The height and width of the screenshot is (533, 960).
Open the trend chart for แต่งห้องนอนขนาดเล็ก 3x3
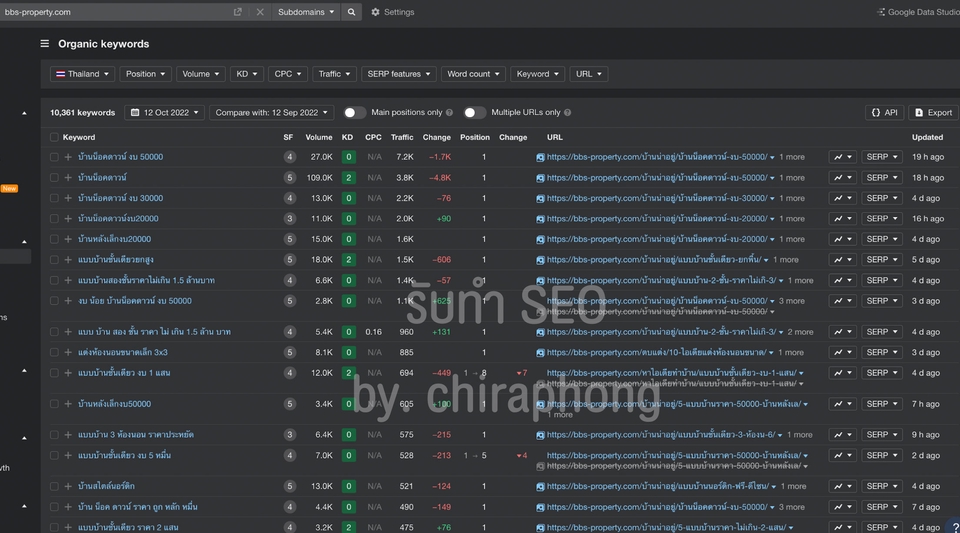[842, 352]
